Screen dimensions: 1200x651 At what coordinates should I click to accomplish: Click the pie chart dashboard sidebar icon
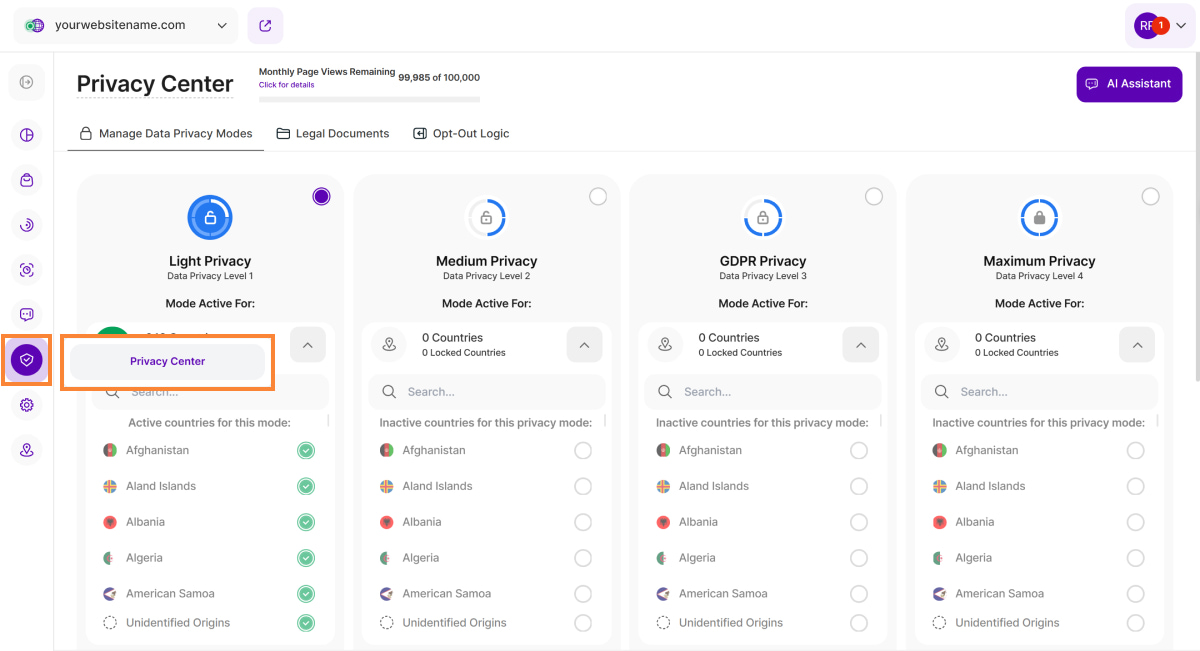click(27, 135)
